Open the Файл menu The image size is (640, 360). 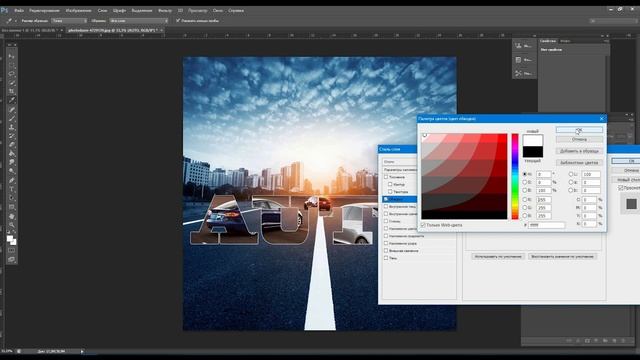[x=19, y=11]
